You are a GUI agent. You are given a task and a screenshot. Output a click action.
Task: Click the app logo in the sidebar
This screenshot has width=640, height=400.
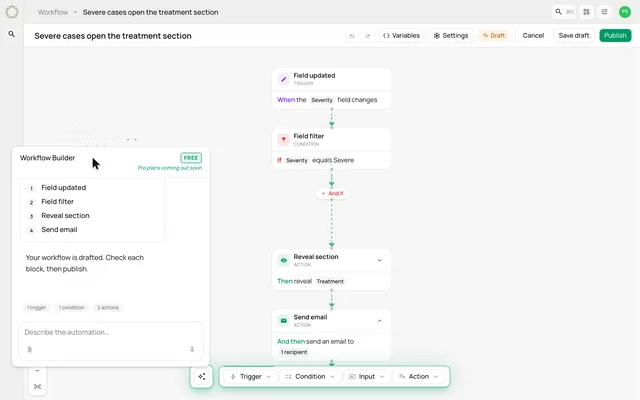12,12
